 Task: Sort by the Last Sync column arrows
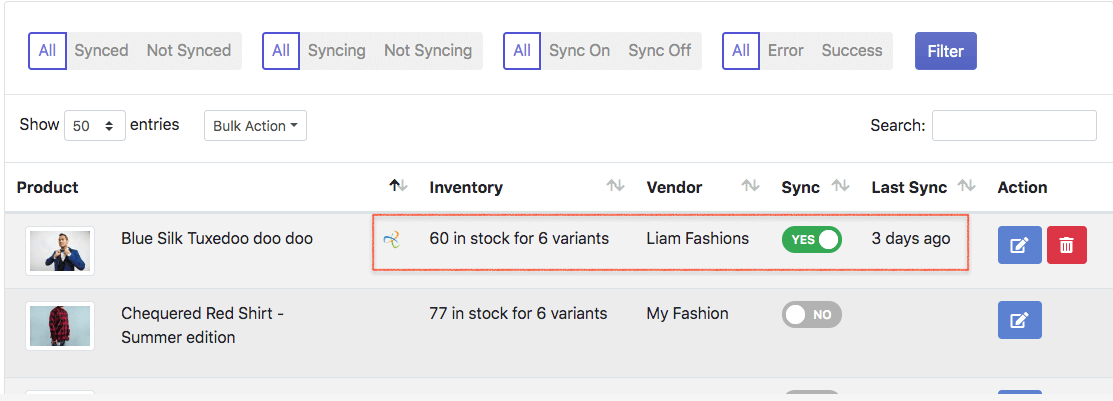click(x=966, y=187)
